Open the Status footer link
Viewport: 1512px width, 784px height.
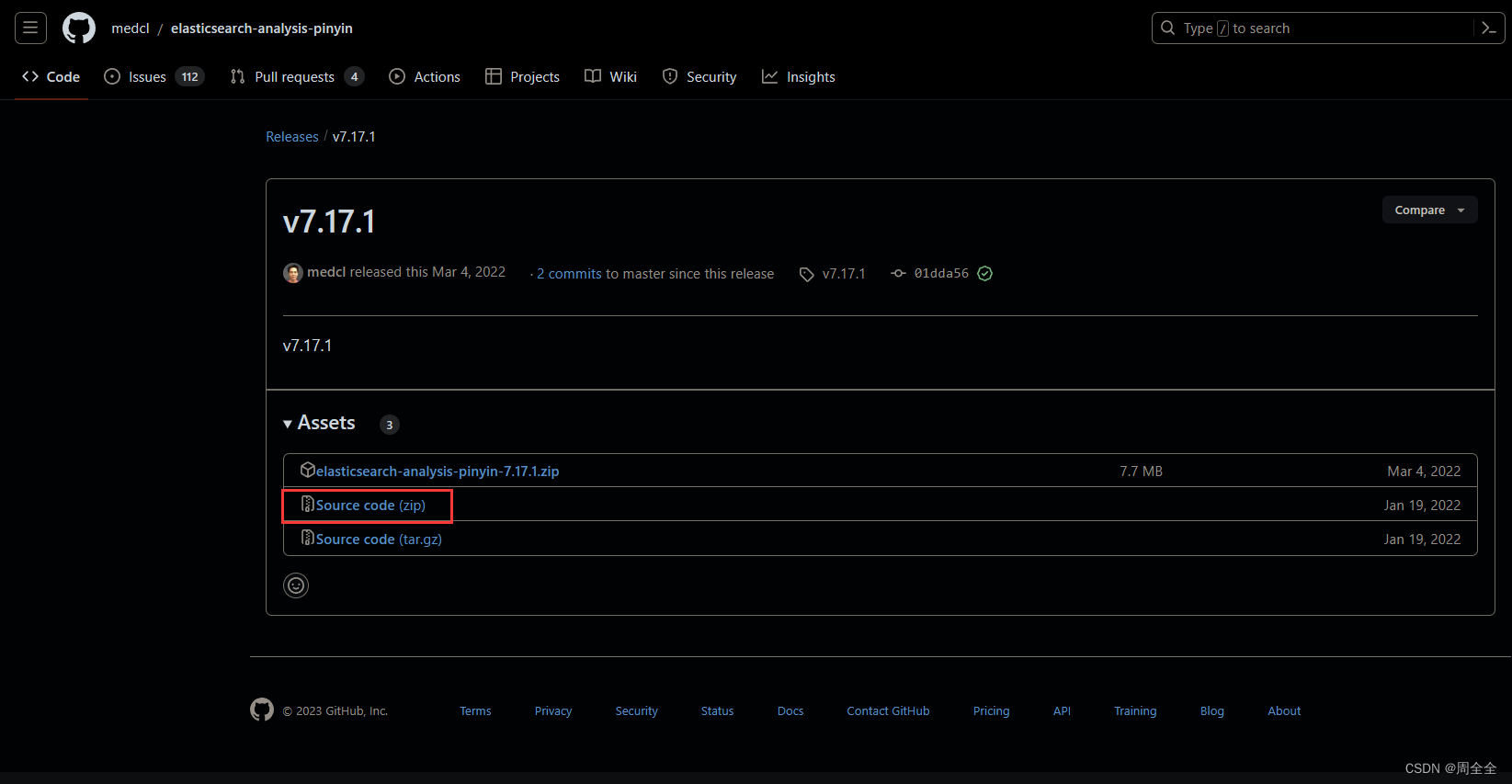[x=717, y=711]
